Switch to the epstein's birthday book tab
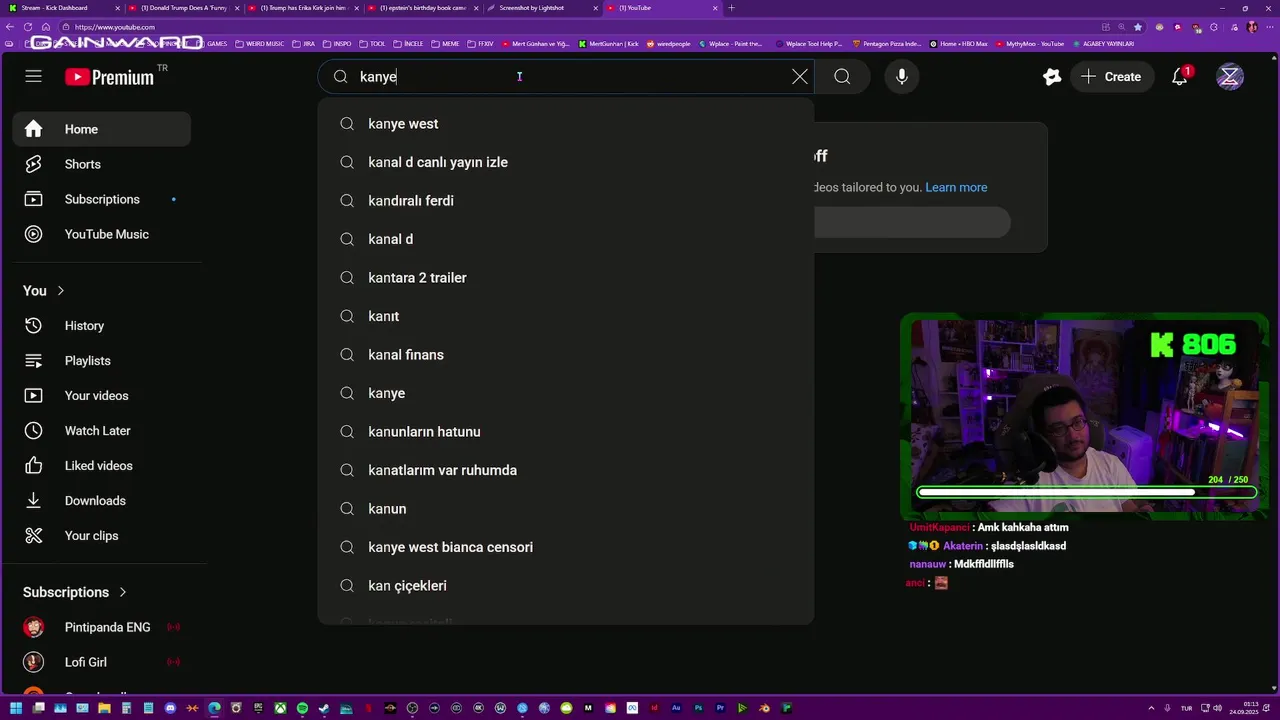 tap(423, 8)
